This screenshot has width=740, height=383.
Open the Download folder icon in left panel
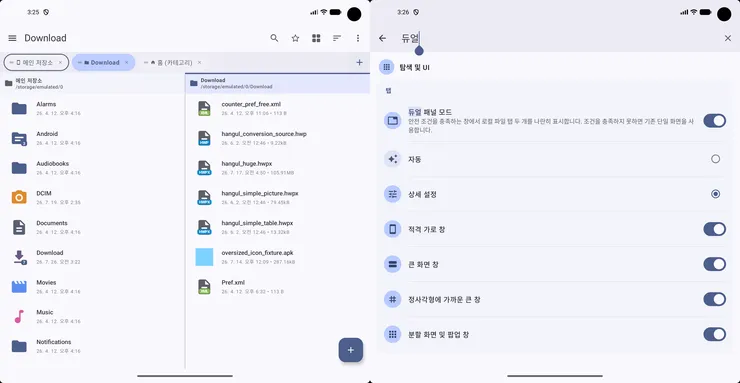pyautogui.click(x=19, y=257)
